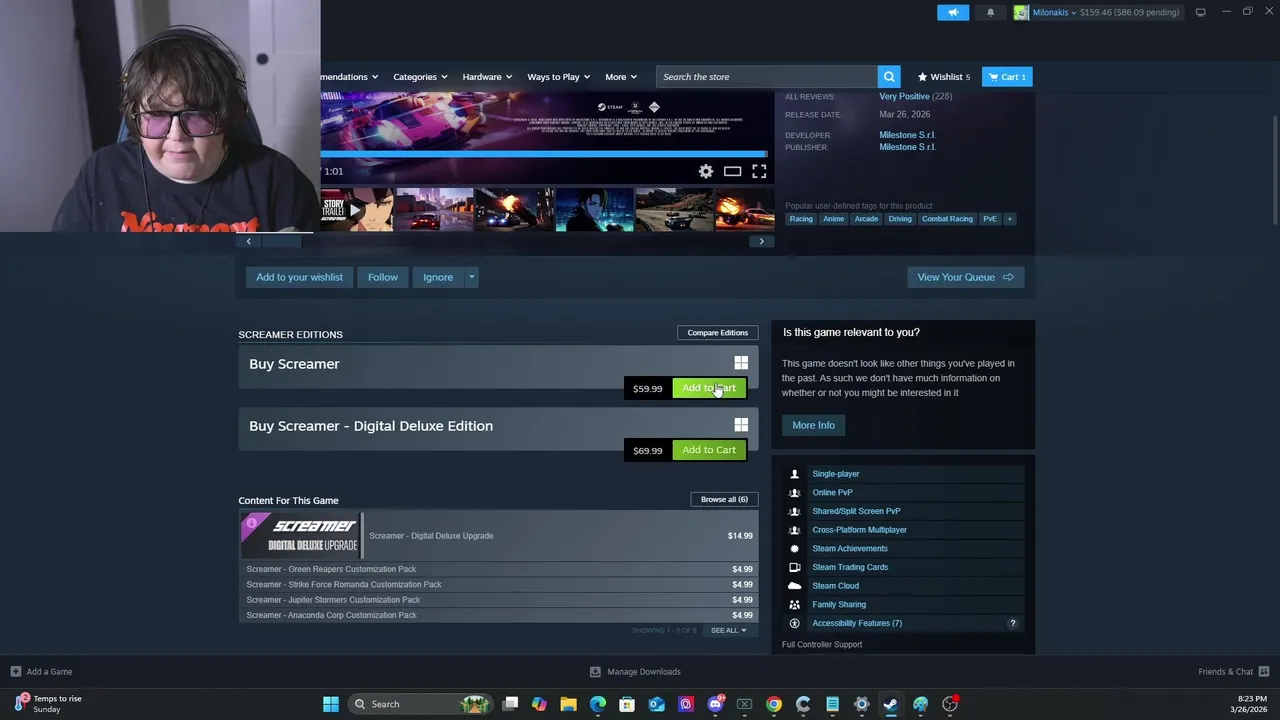Open Strike Force Romanda Customization Pack
The width and height of the screenshot is (1280, 720).
coord(498,584)
